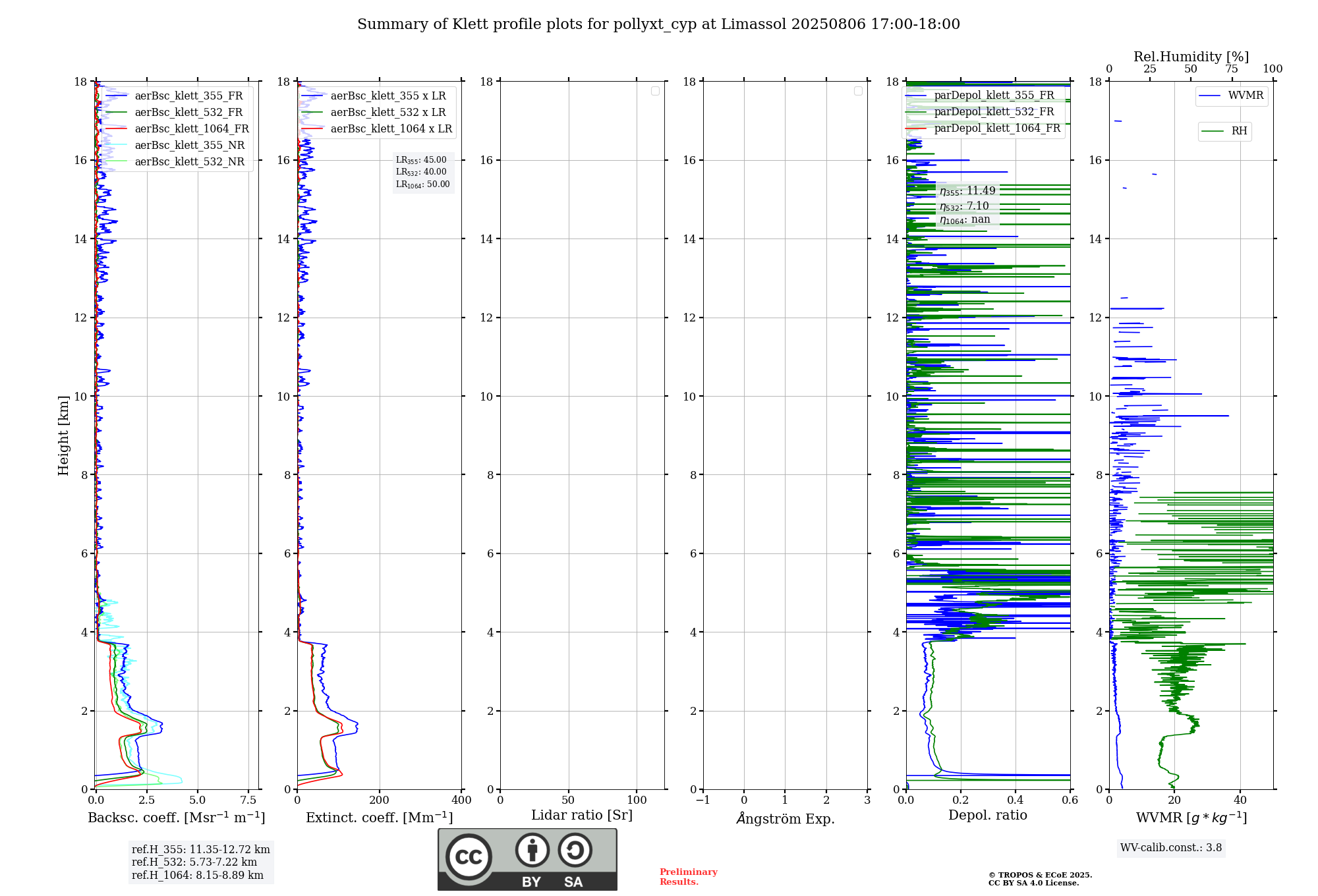Screen dimensions: 1318x896
Task: Click the empty legend box in Lidar ratio panel
Action: tap(655, 91)
